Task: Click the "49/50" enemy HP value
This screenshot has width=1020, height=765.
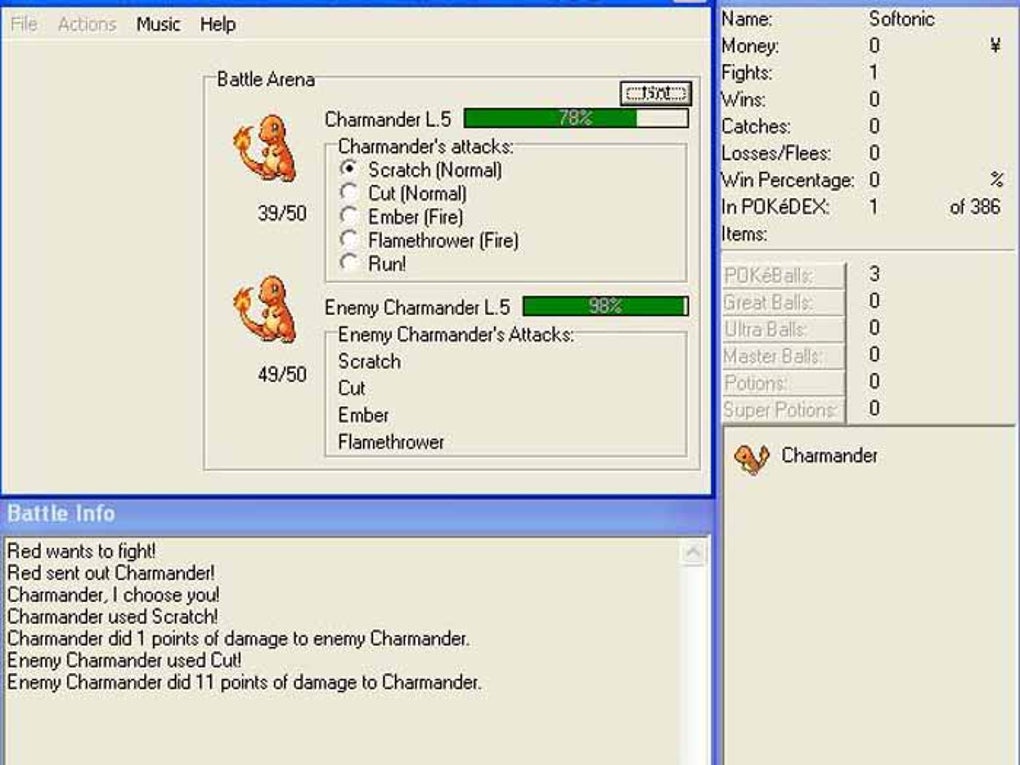Action: pyautogui.click(x=282, y=374)
